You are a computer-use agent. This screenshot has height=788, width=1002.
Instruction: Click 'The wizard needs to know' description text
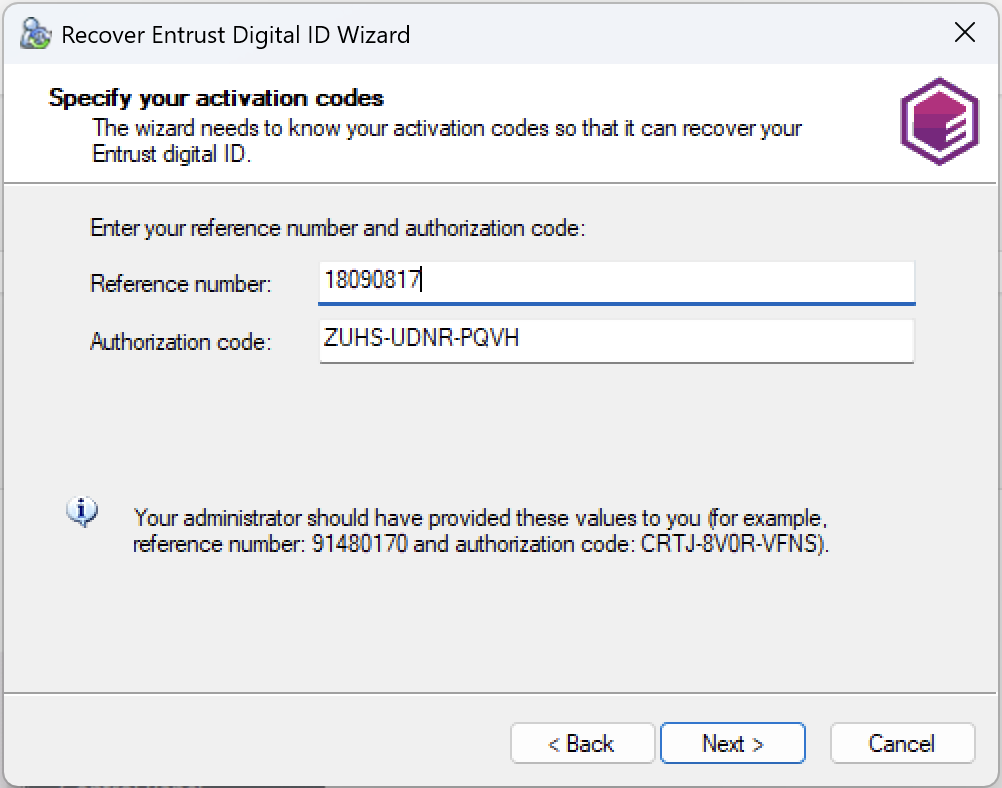pyautogui.click(x=447, y=129)
